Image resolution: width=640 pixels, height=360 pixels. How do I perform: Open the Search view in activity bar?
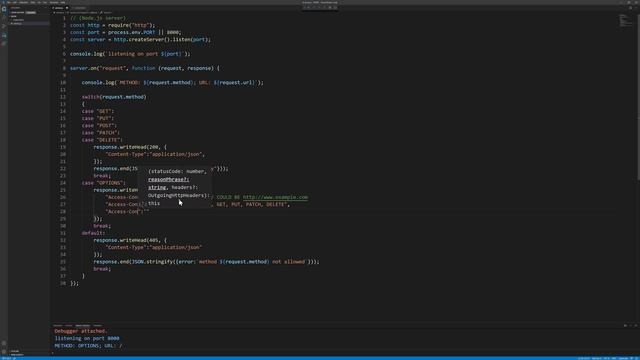click(x=4, y=17)
